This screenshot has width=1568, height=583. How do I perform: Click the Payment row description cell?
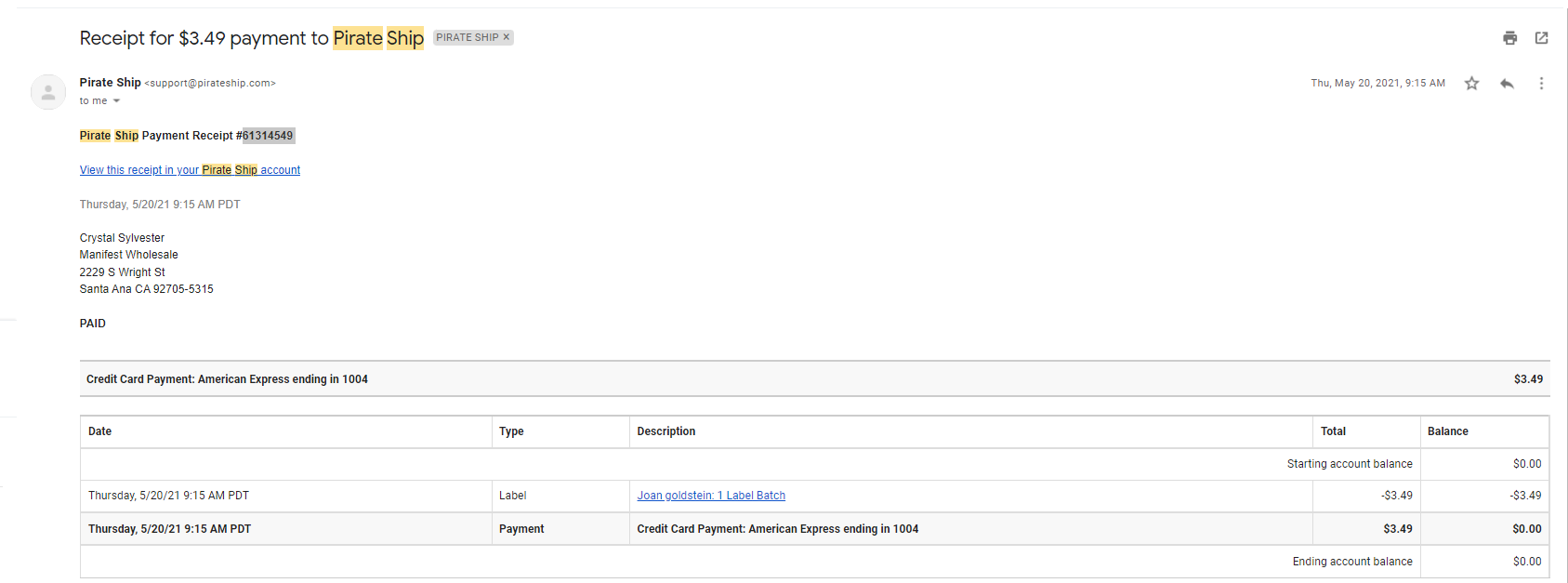click(x=971, y=529)
